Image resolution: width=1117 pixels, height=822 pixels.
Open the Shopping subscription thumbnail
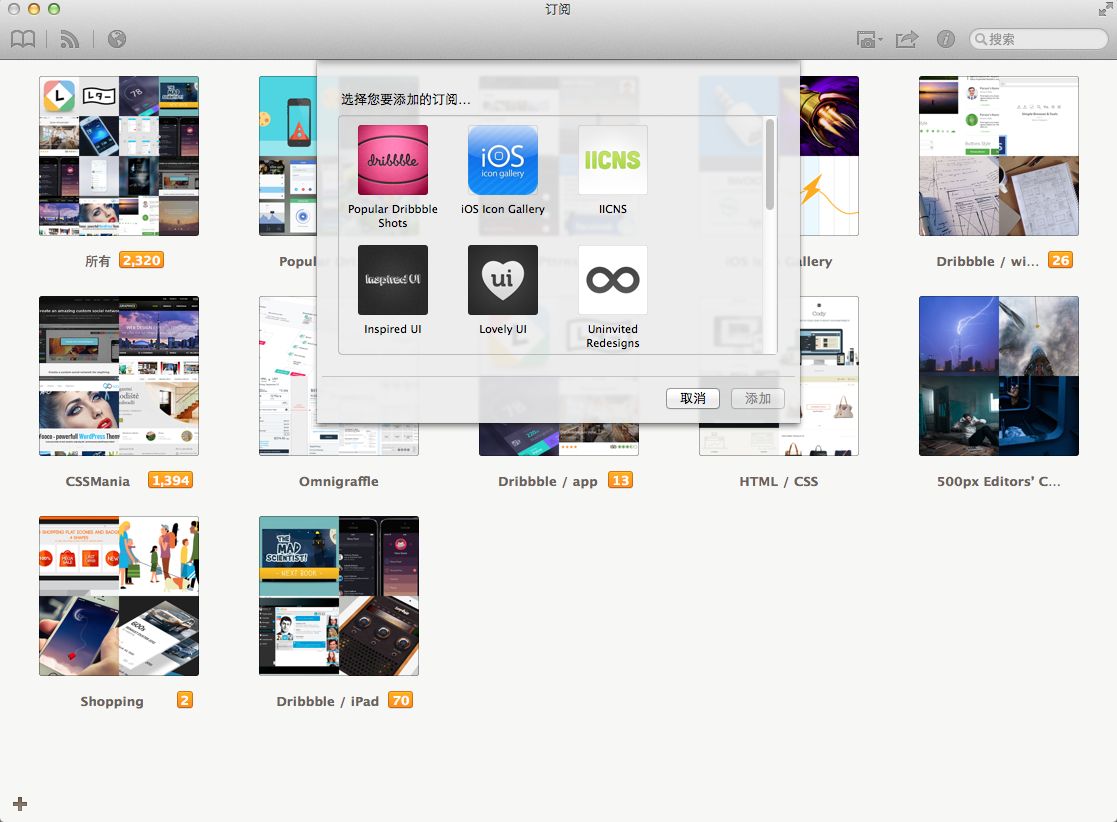[119, 596]
